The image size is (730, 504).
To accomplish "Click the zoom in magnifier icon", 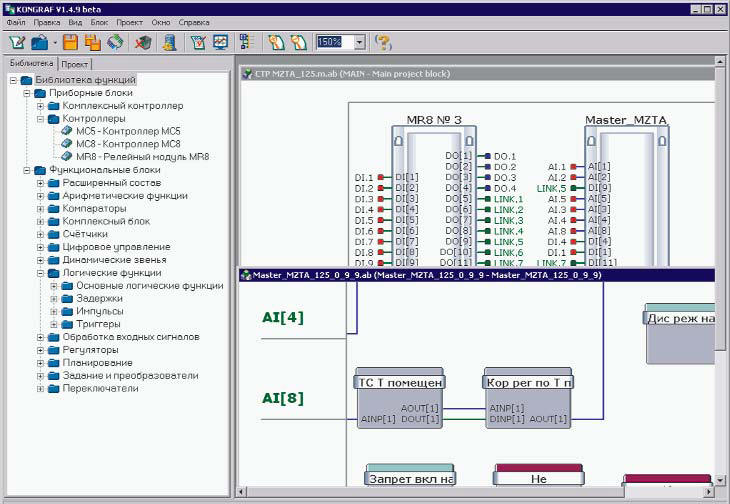I will (276, 42).
